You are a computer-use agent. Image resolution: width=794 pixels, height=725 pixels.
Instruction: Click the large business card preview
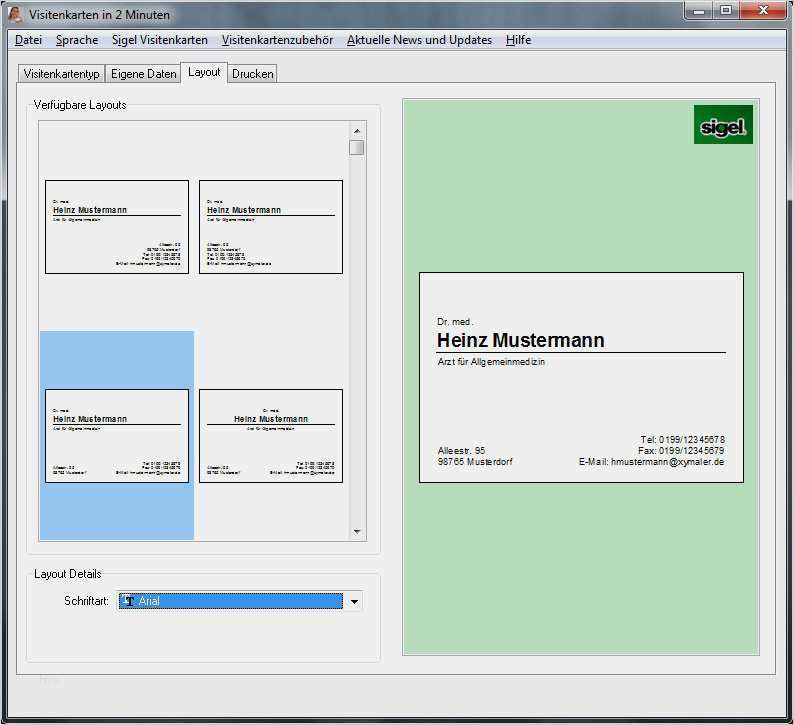[x=581, y=377]
